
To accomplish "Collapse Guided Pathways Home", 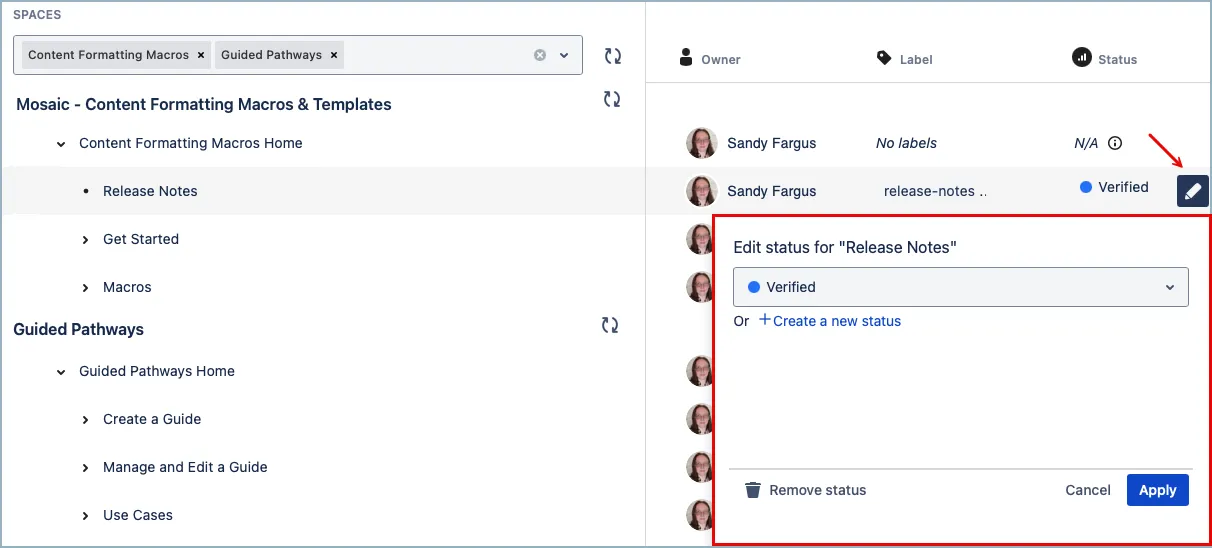I will 62,372.
